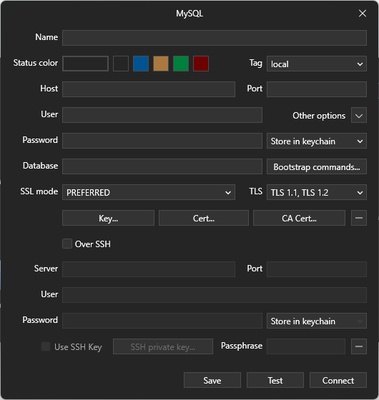This screenshot has height=400, width=379.
Task: Pick the tan status color swatch
Action: (x=161, y=63)
